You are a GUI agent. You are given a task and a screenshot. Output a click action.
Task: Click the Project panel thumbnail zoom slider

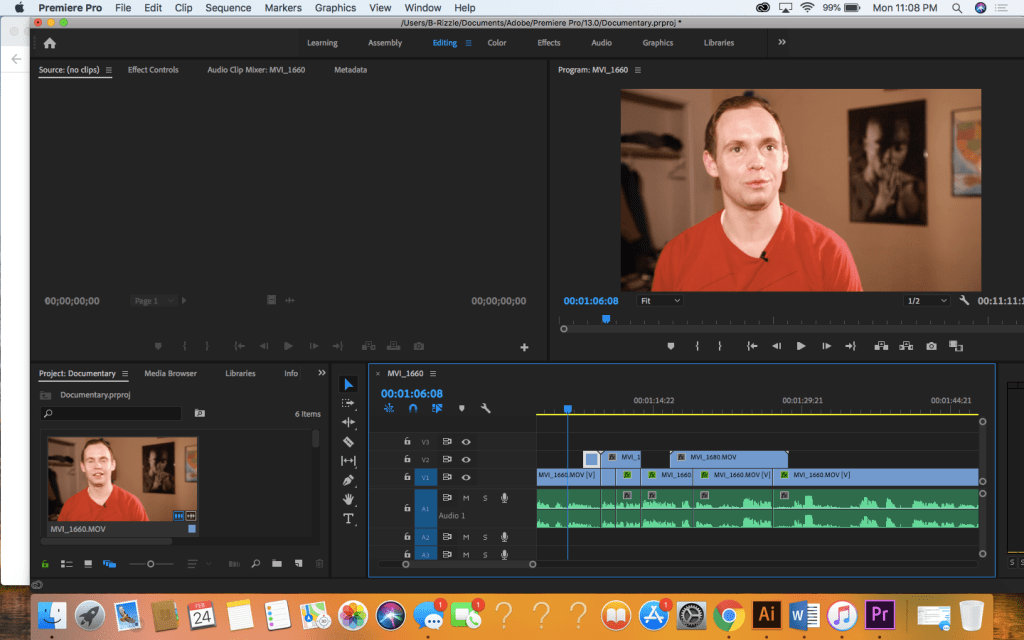[x=151, y=564]
